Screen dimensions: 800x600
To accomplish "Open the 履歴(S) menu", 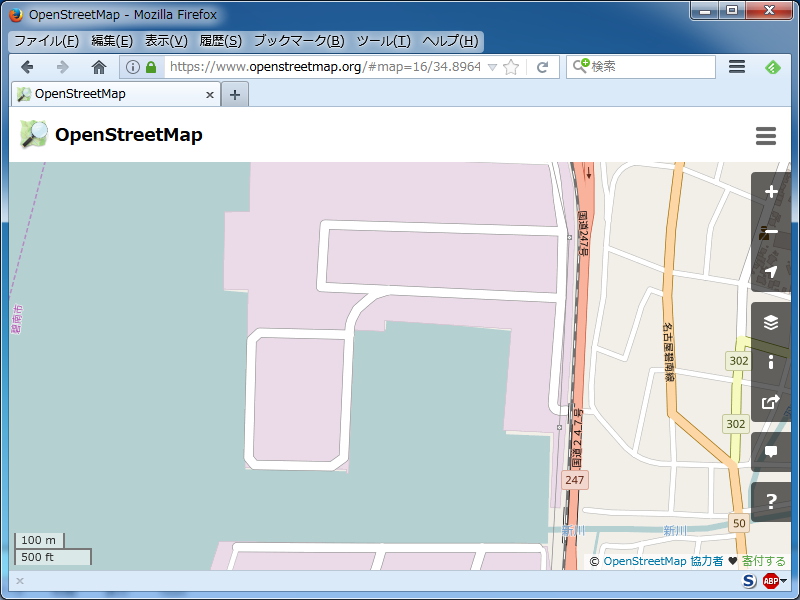I will 220,41.
